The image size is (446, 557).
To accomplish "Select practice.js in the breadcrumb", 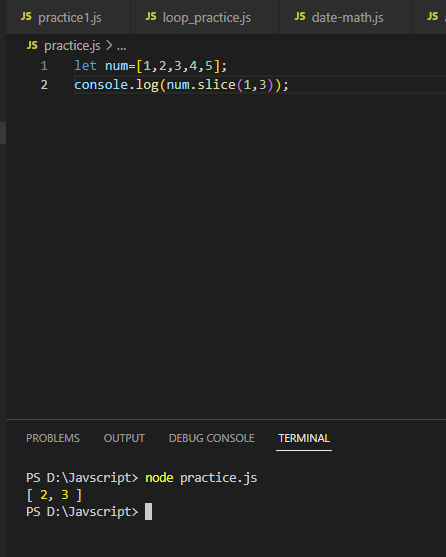I will click(x=72, y=46).
